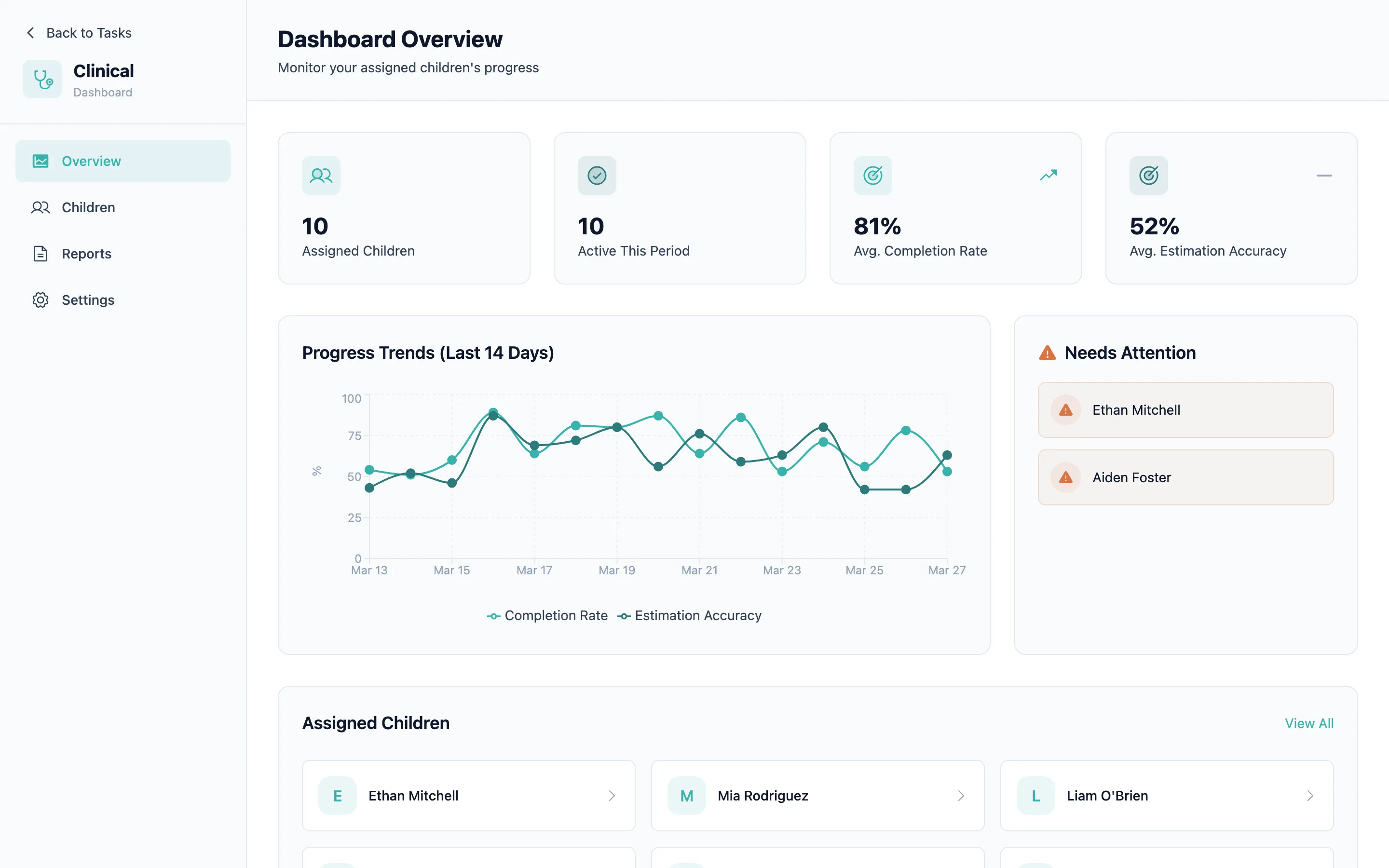
Task: Toggle Completion Rate legend entry
Action: tap(547, 616)
